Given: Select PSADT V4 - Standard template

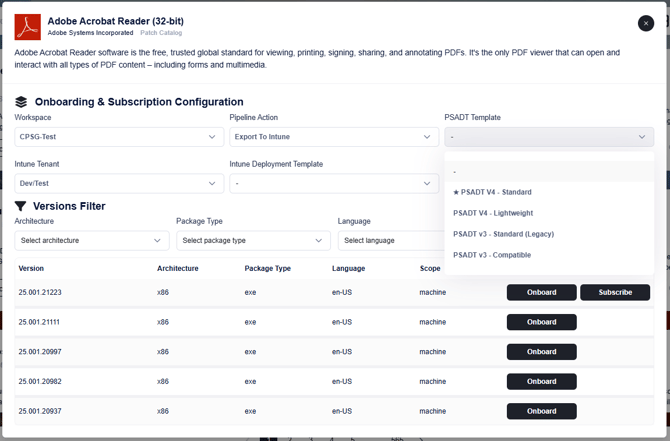Looking at the screenshot, I should click(x=549, y=192).
